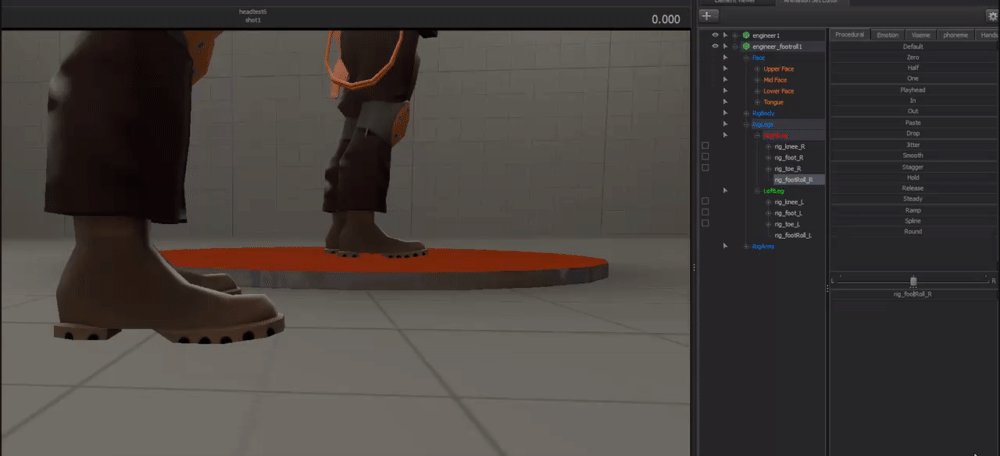Image resolution: width=1000 pixels, height=456 pixels.
Task: Tick the checkbox for rig_toe_L
Action: 705,223
